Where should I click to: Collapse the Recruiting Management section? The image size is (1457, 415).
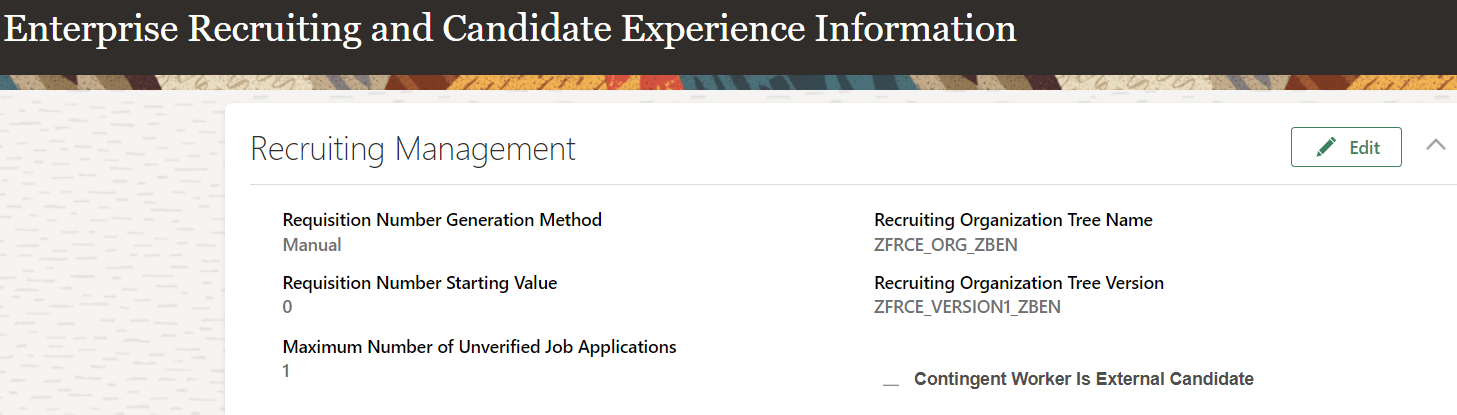[x=1435, y=146]
